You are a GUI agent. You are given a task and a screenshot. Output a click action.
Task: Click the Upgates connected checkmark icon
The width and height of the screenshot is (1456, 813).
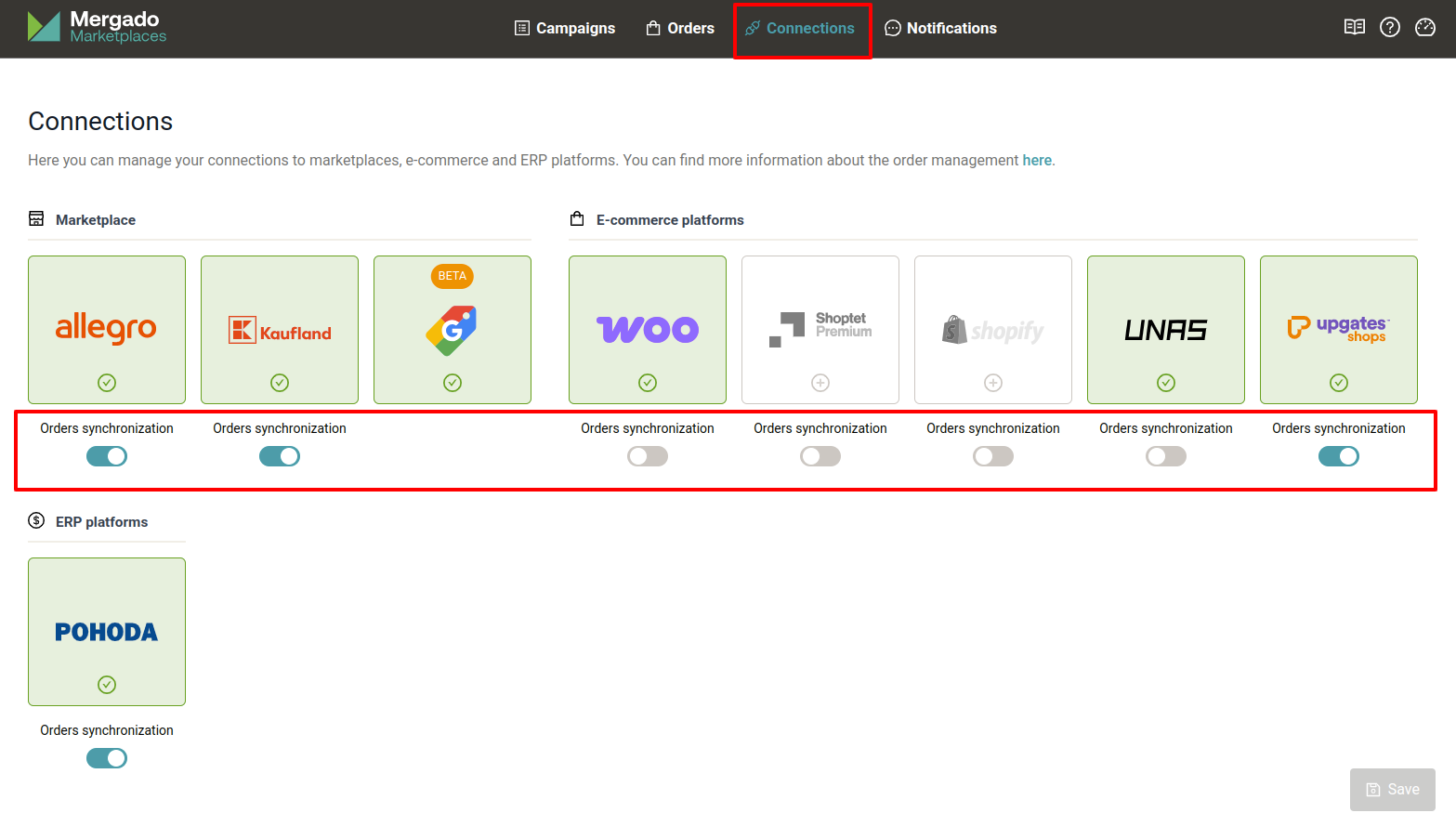1339,383
